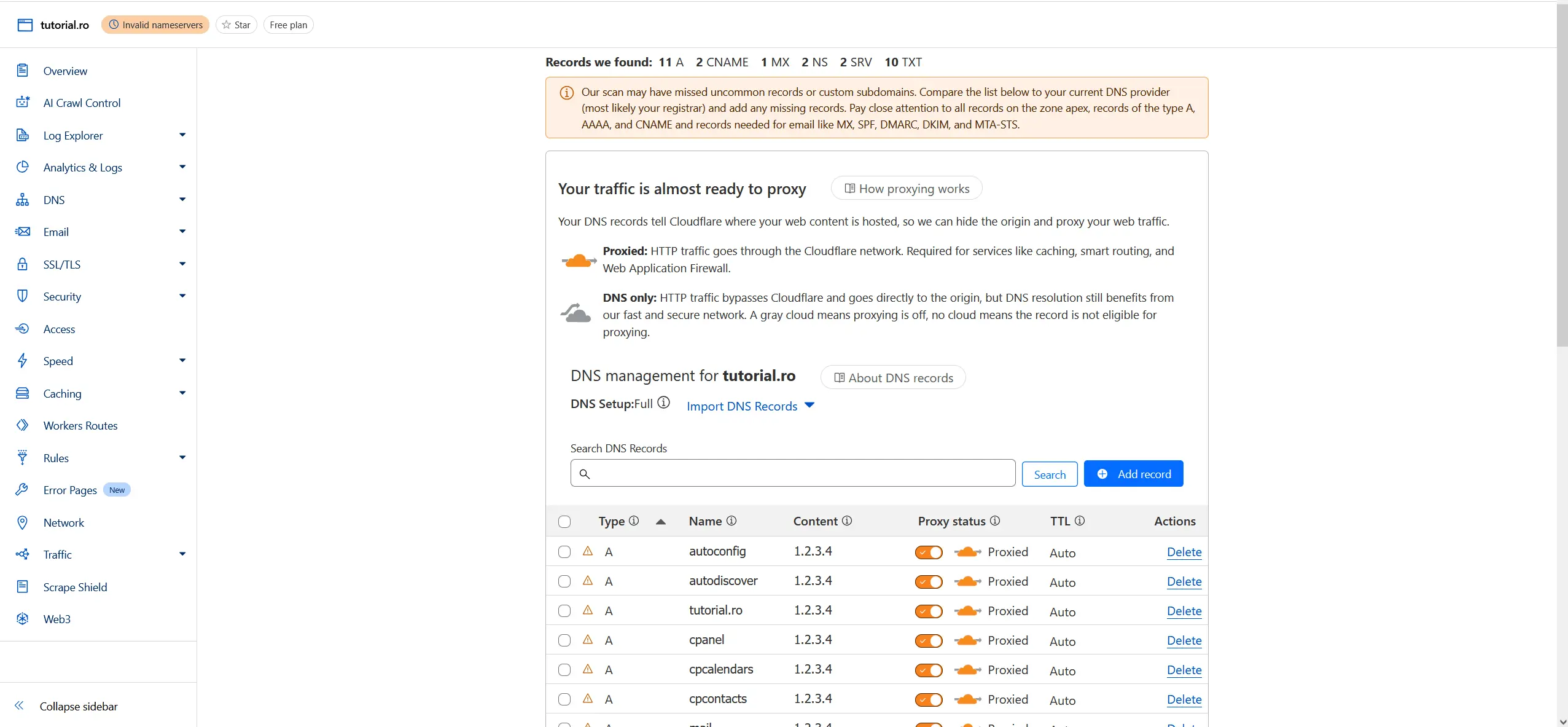Click the Overview sidebar icon
The image size is (1568, 727).
pos(23,71)
